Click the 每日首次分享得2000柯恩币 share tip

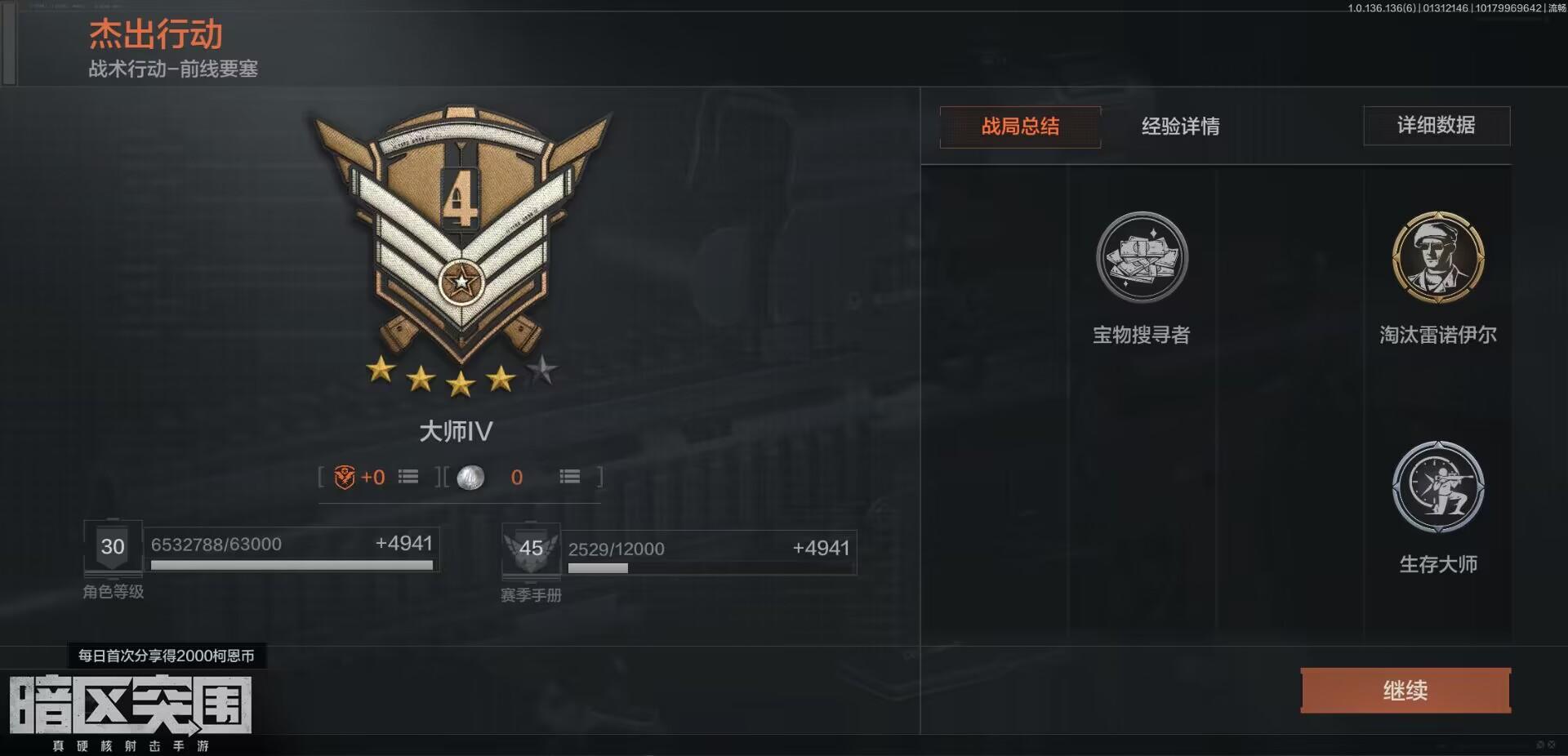pos(167,656)
